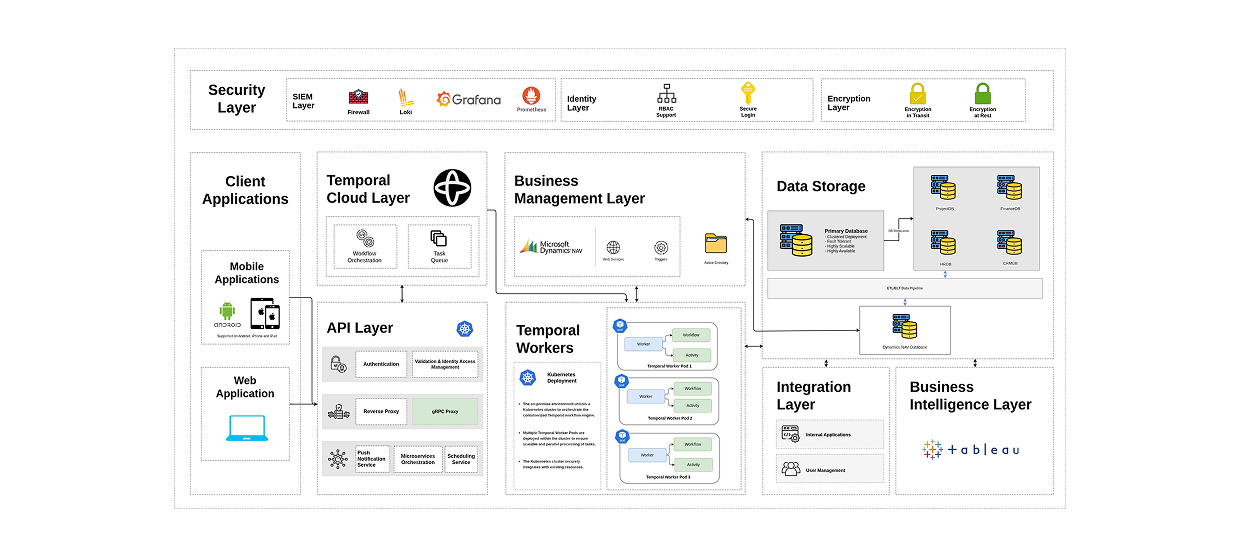
Task: Click the "Primary Database" description text
Action: 846,240
